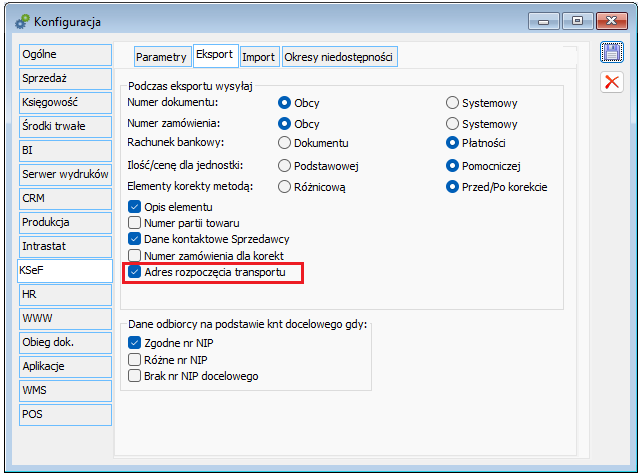Open the WWW section
Screen dimensions: 641x476
65,319
